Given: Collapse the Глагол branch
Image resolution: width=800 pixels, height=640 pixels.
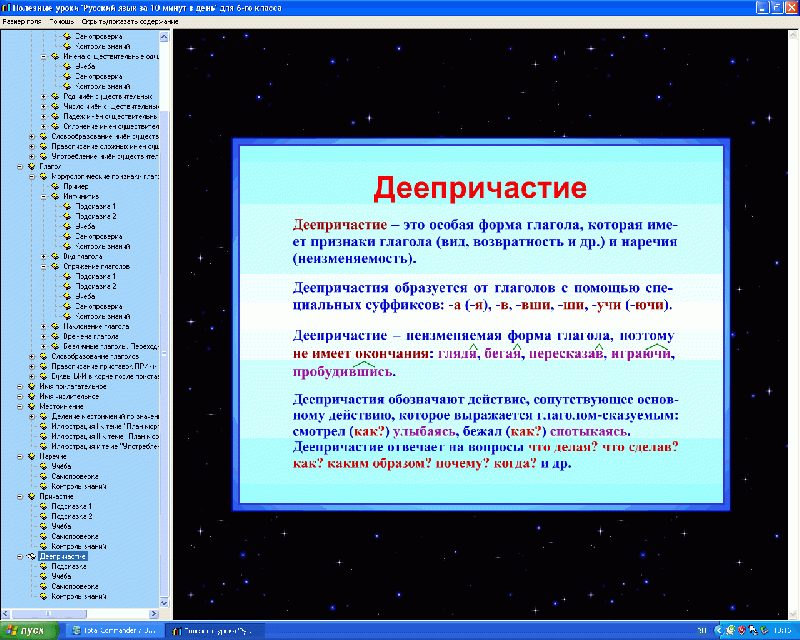Looking at the screenshot, I should pos(20,166).
